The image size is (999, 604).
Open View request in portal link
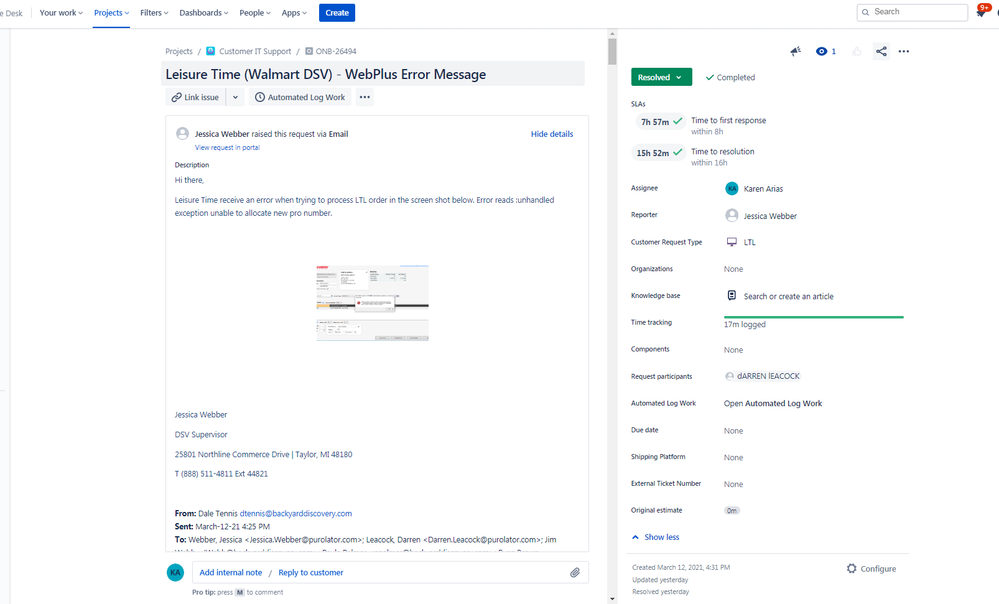227,147
